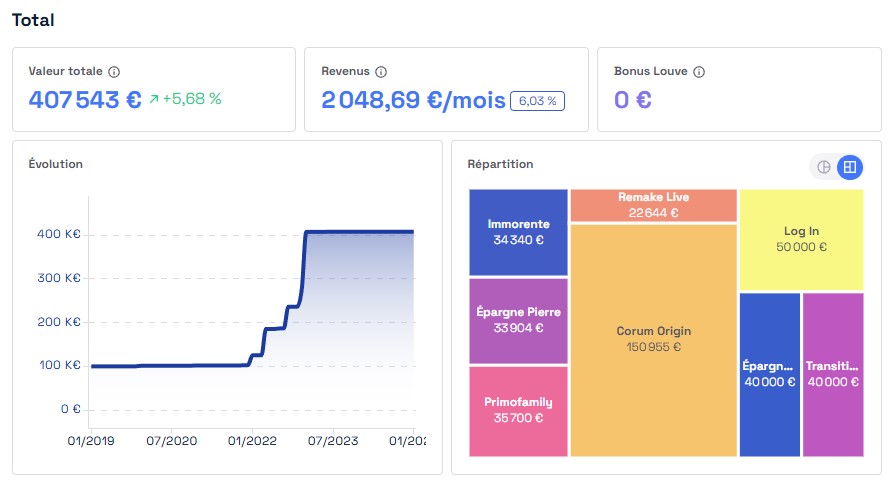Select the Épargne Pierre purple tile
This screenshot has width=889, height=480.
518,321
